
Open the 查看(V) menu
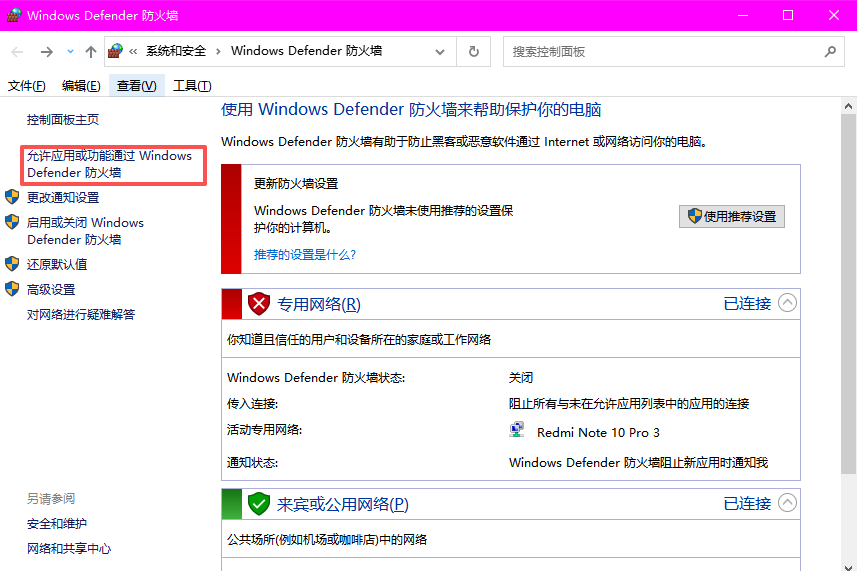click(x=137, y=86)
